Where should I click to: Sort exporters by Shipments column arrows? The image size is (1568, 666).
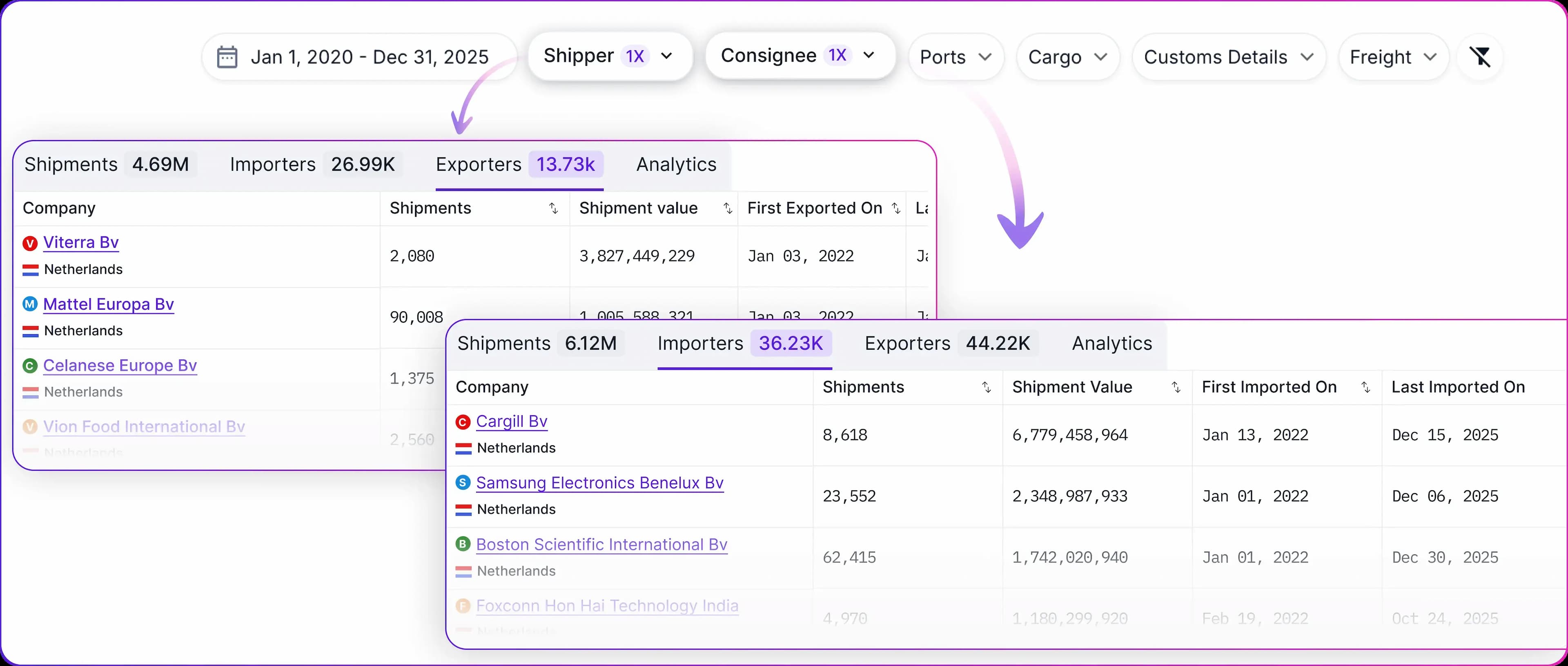pyautogui.click(x=553, y=208)
